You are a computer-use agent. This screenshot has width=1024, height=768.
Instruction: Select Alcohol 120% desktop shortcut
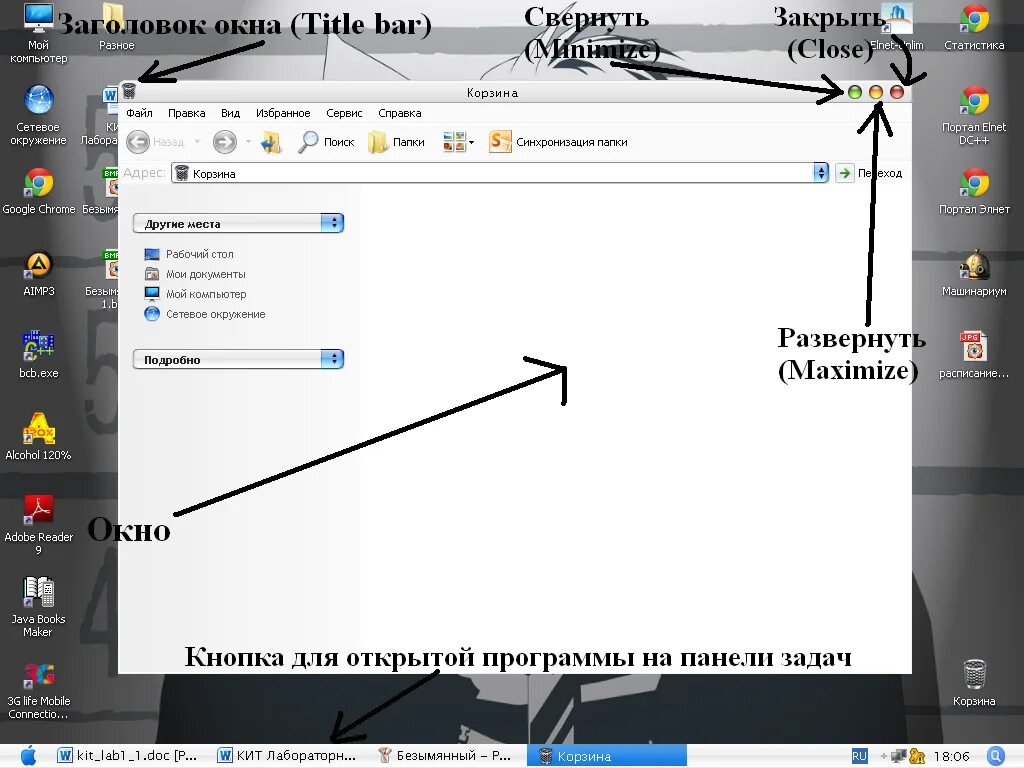coord(38,437)
